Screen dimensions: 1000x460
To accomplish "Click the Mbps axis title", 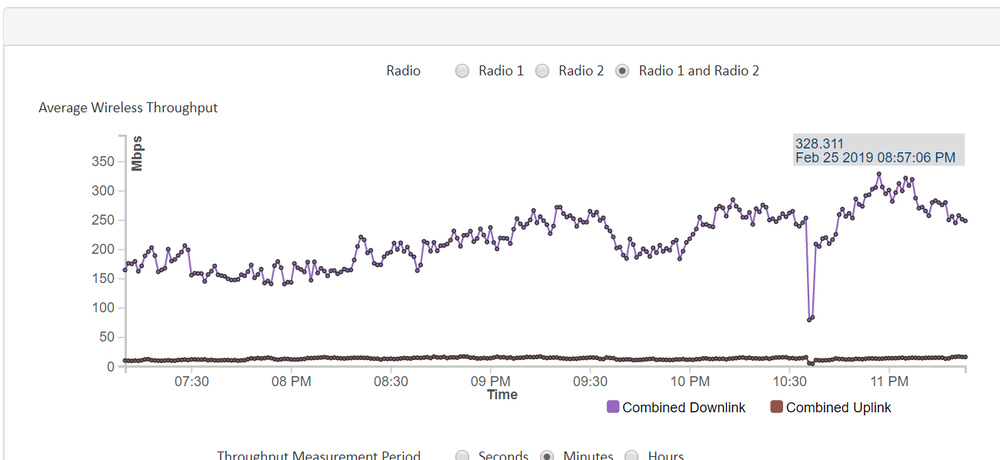I will 136,154.
